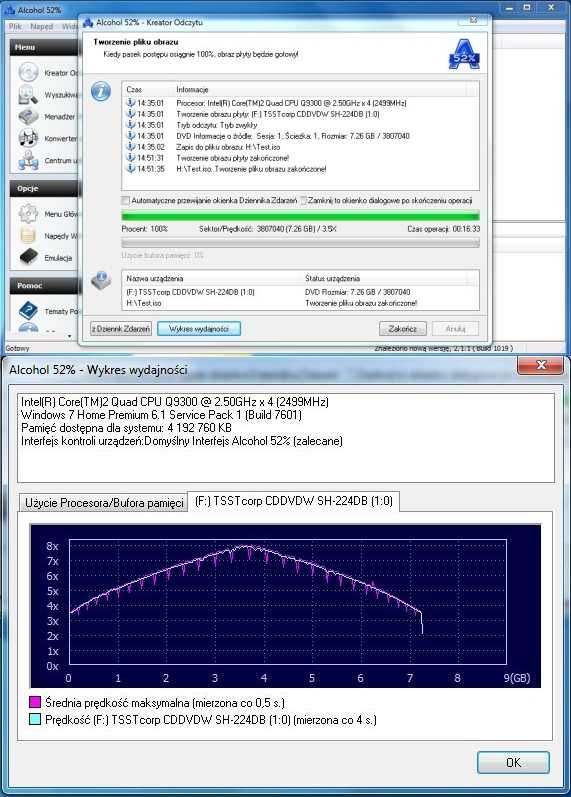The height and width of the screenshot is (797, 571).
Task: Click the Wyszukiwanie search icon in sidebar
Action: pos(28,95)
